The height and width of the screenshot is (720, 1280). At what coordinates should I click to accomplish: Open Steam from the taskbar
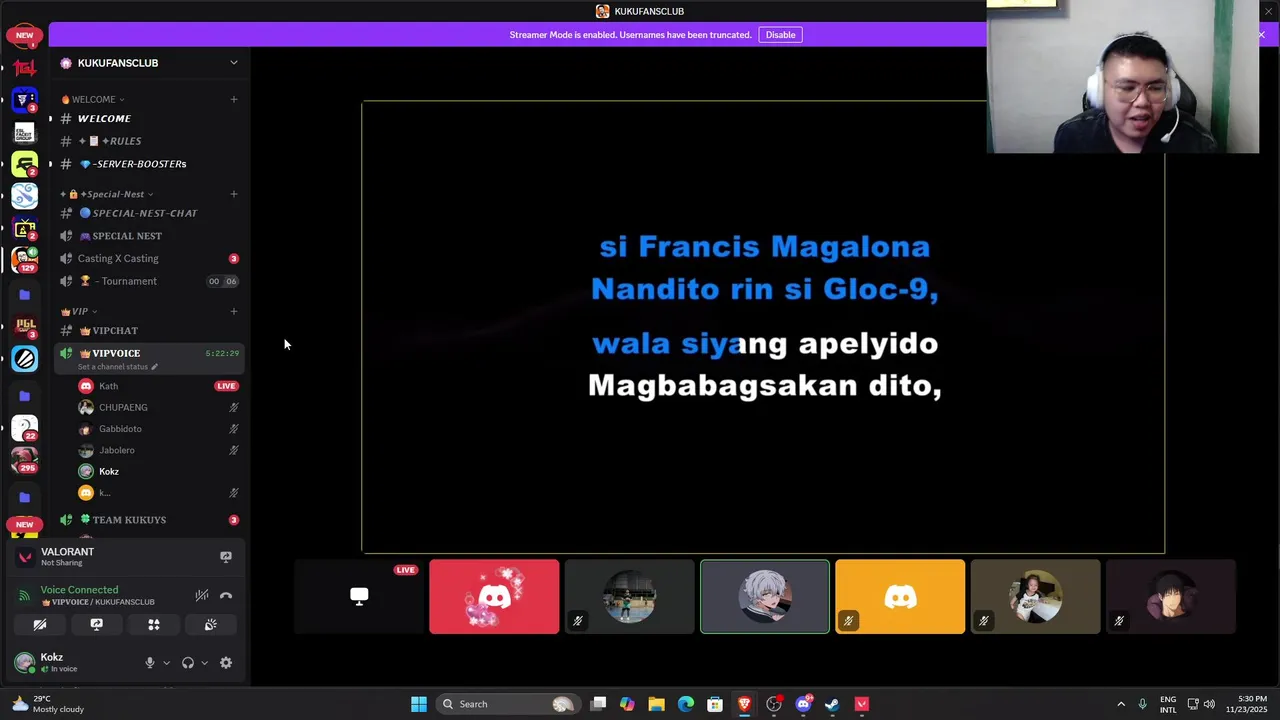click(832, 704)
